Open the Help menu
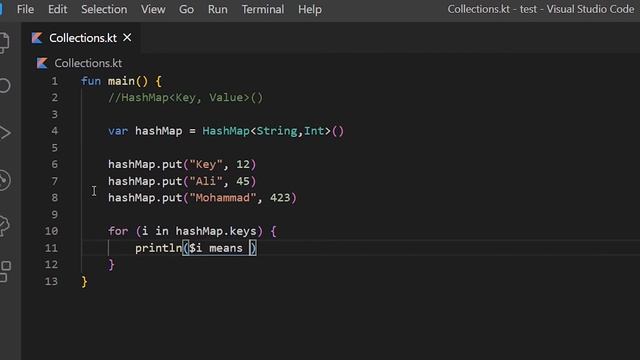Viewport: 640px width, 360px height. 310,9
